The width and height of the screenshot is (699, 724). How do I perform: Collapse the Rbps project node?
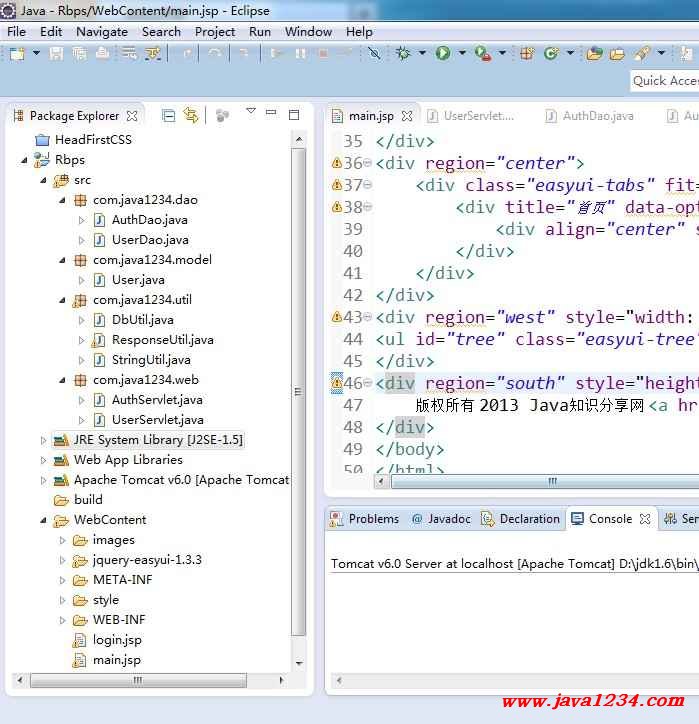(x=24, y=160)
